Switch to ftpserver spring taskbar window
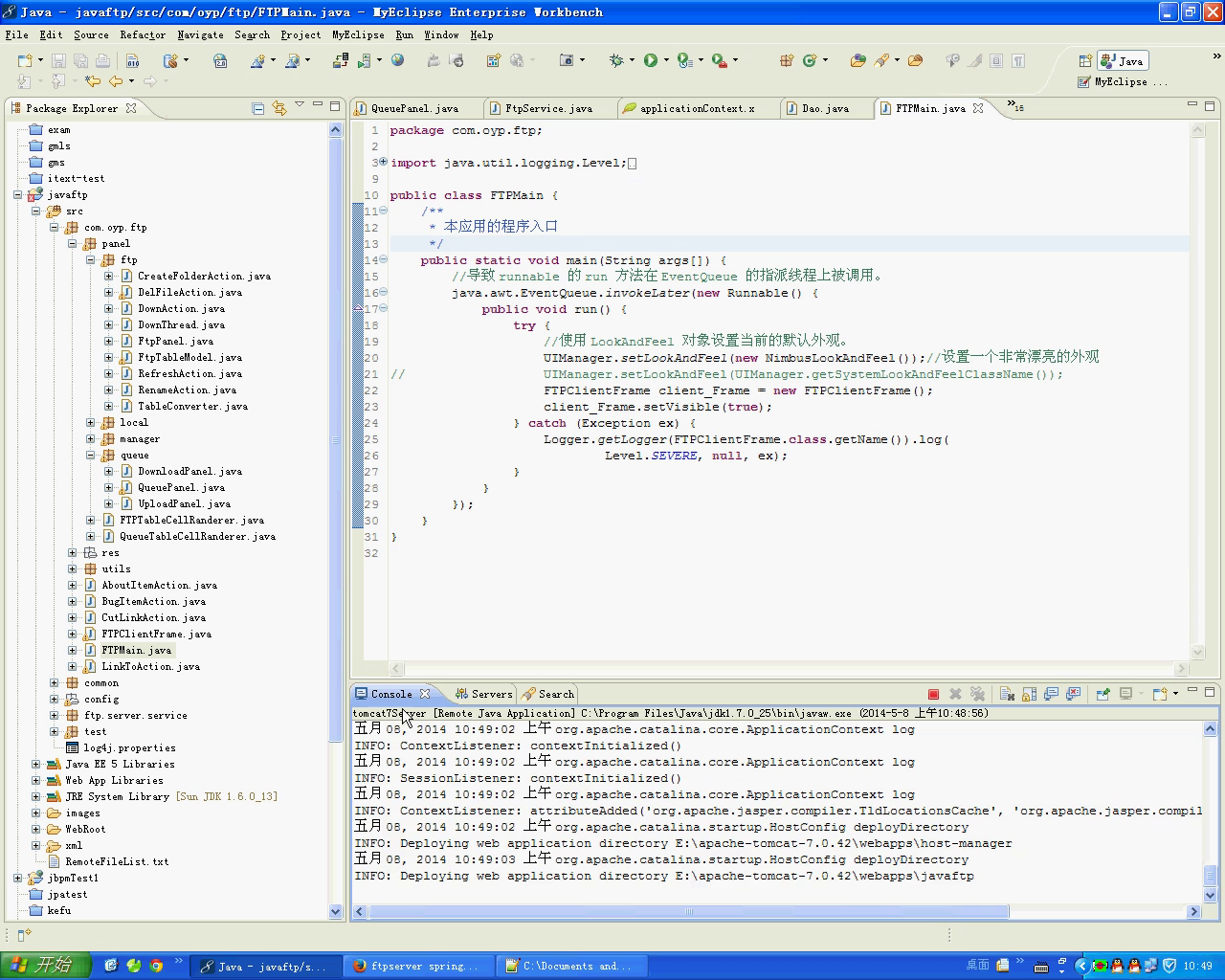 click(417, 966)
